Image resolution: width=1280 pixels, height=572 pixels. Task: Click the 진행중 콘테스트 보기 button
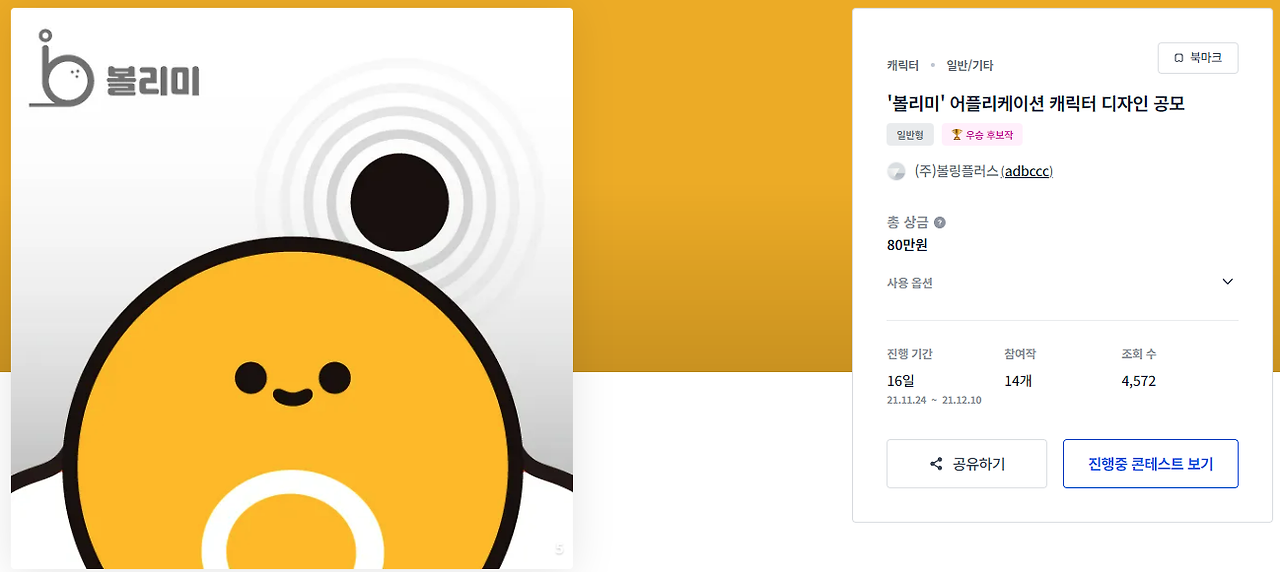[x=1151, y=464]
